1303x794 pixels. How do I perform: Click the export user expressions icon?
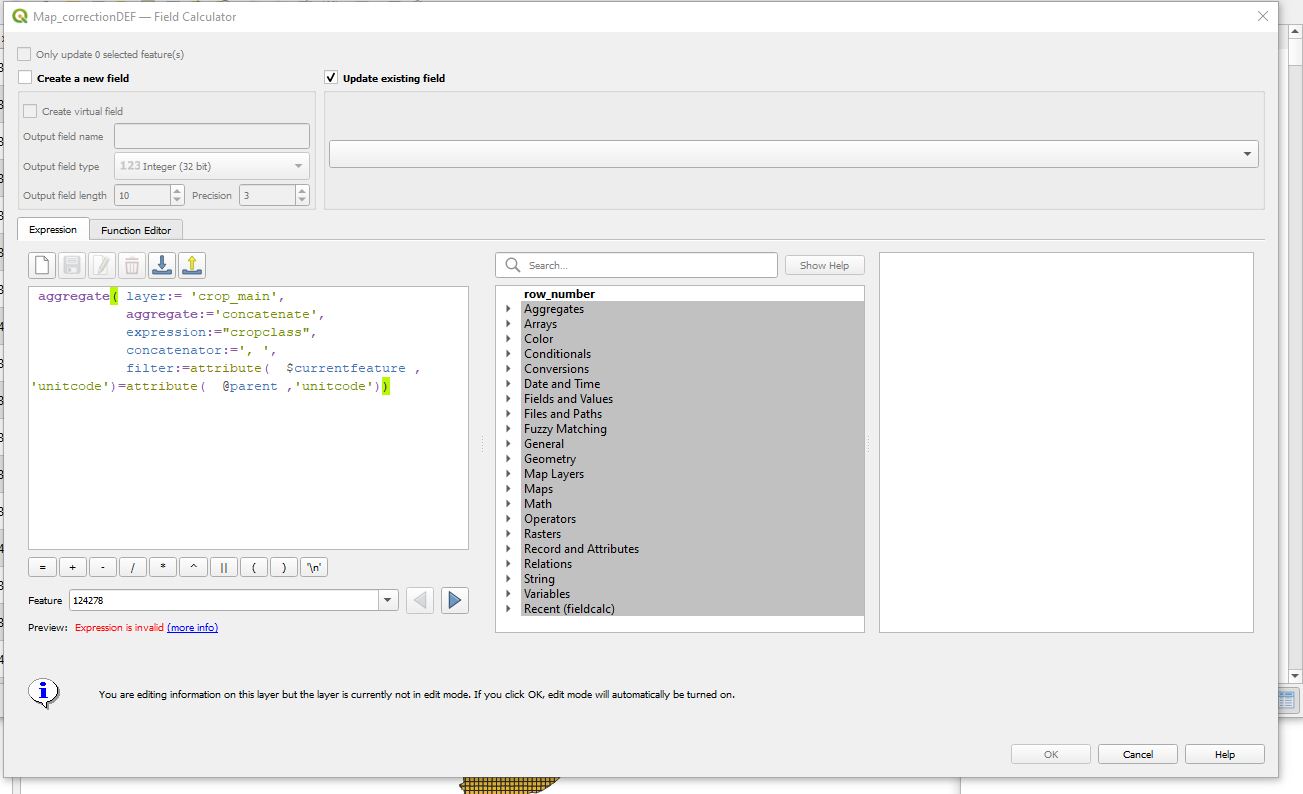coord(192,265)
